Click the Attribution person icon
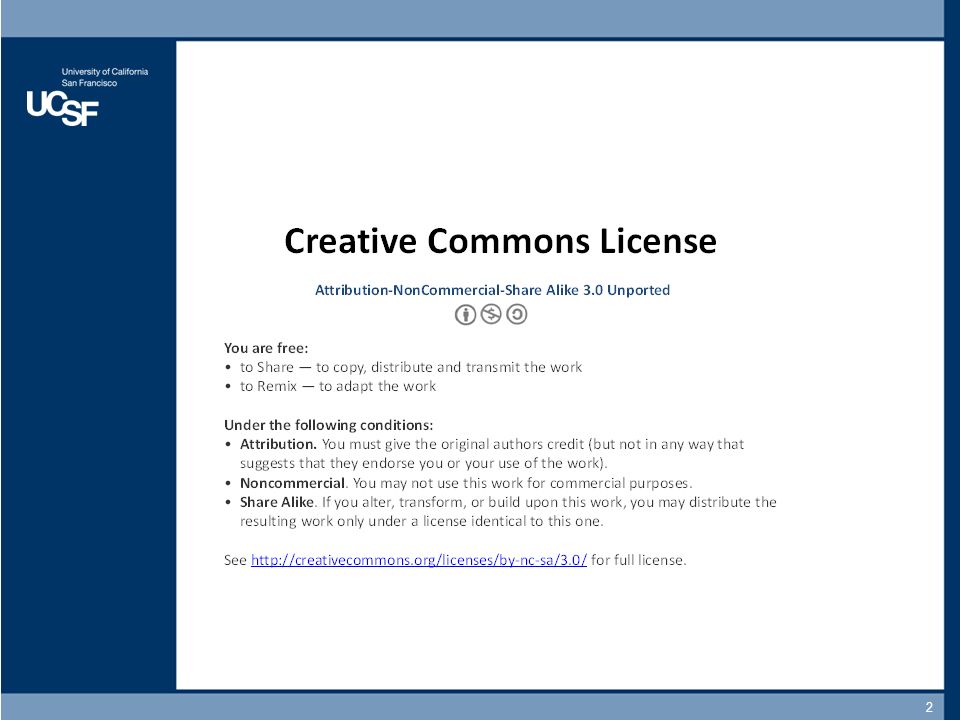The width and height of the screenshot is (960, 720). coord(465,315)
